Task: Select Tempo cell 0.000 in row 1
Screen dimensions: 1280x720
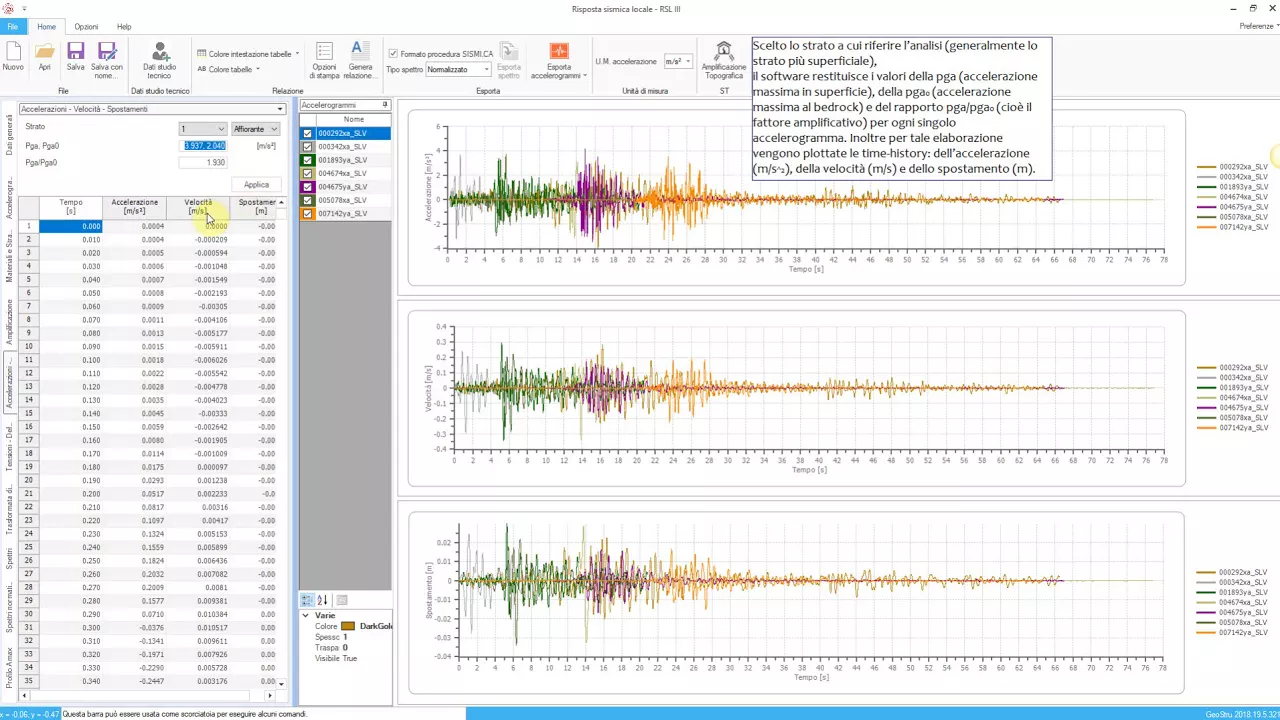Action: pyautogui.click(x=71, y=226)
